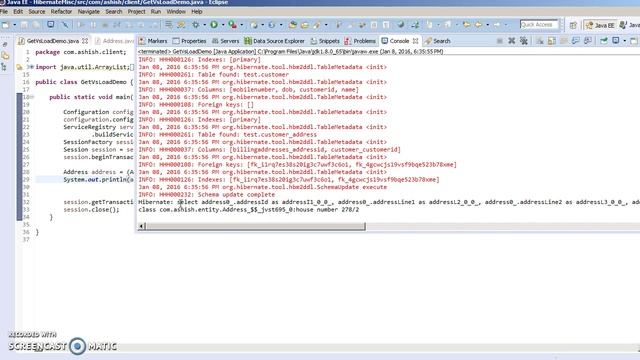The image size is (640, 360).
Task: Click the Save icon in the toolbar
Action: pyautogui.click(x=24, y=25)
